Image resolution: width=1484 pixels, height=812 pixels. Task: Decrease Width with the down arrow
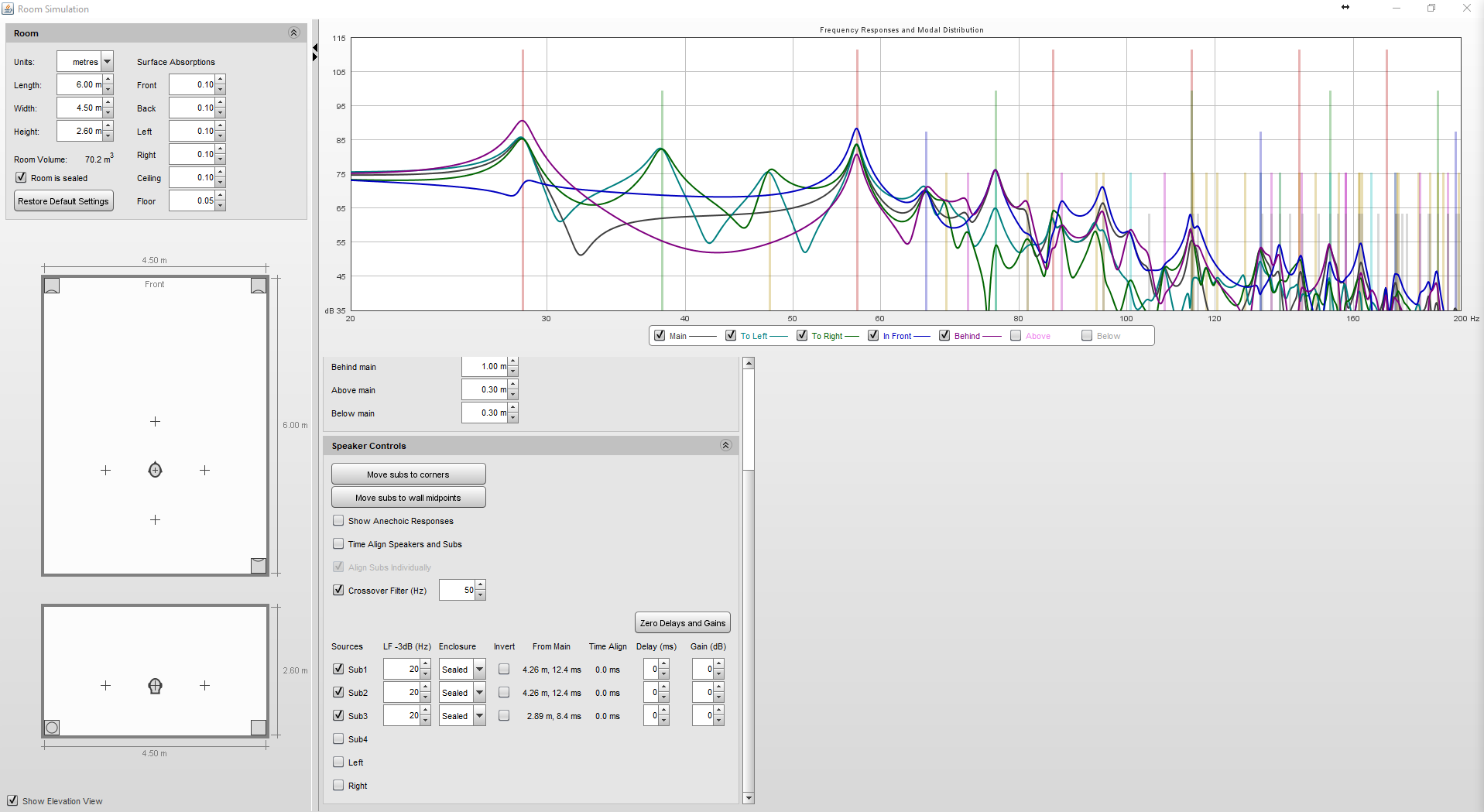[108, 113]
